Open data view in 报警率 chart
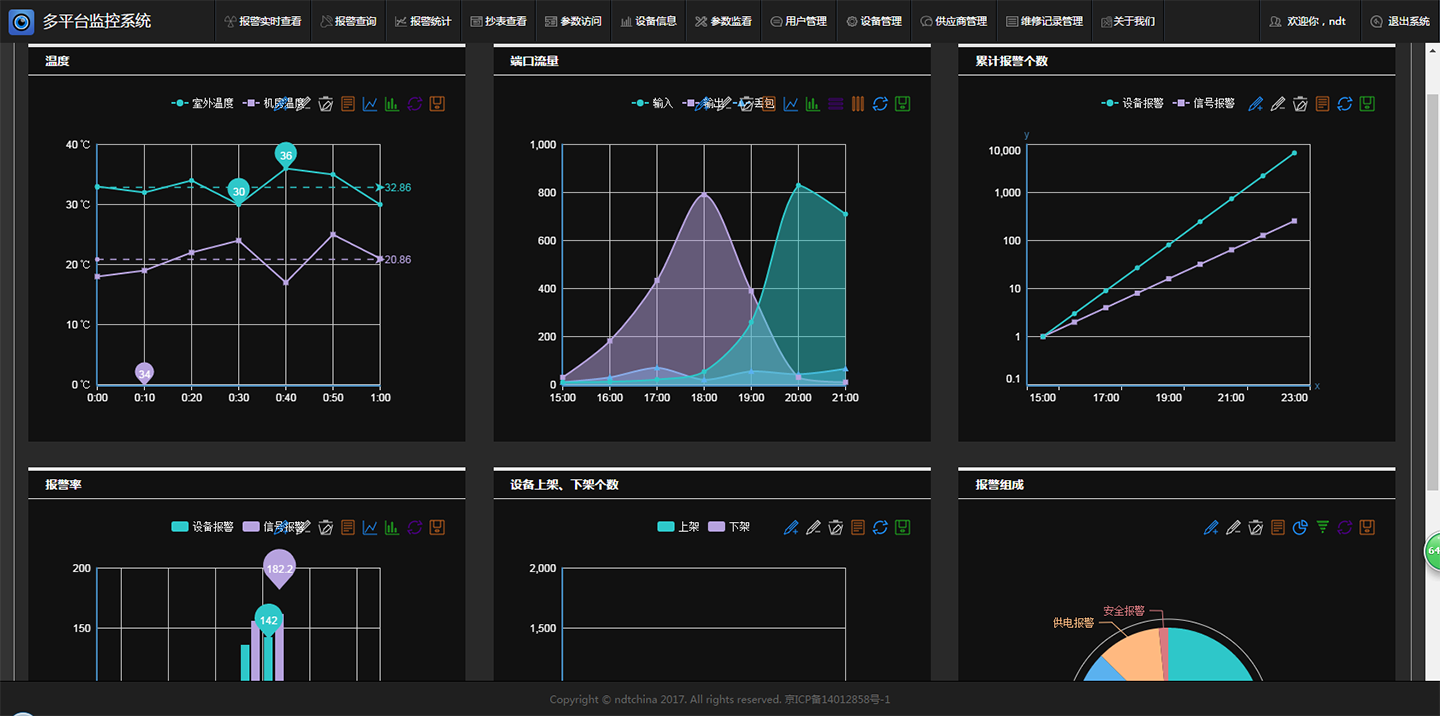 click(348, 527)
